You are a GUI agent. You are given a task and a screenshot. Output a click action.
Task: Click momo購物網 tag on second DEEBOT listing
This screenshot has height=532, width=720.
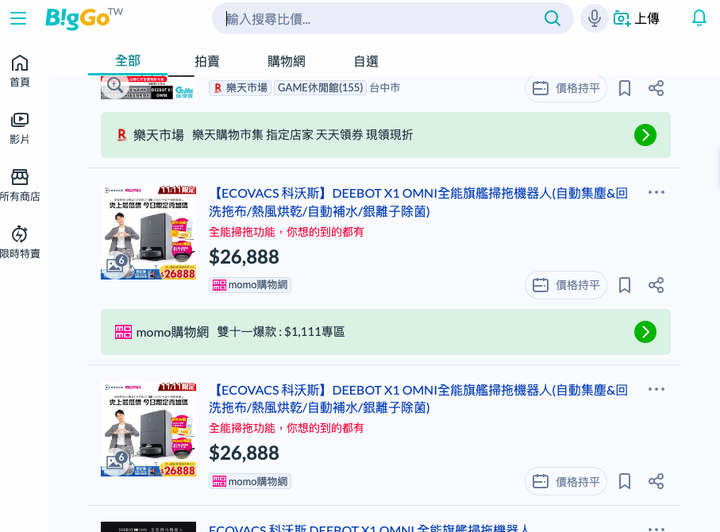click(x=250, y=482)
